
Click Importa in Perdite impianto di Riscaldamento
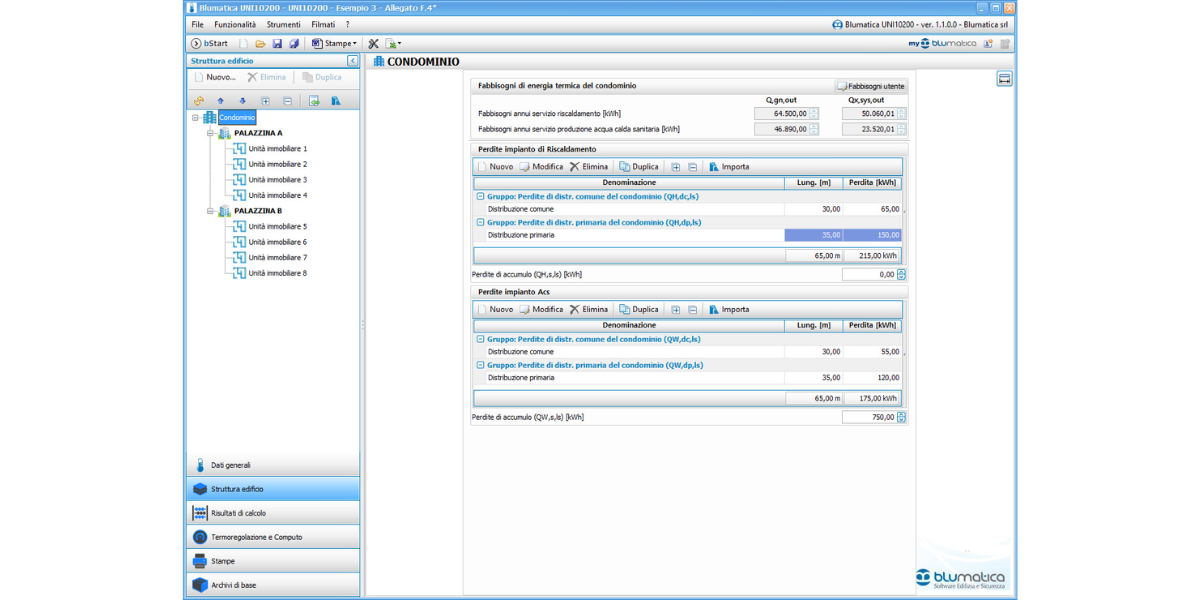click(x=729, y=167)
